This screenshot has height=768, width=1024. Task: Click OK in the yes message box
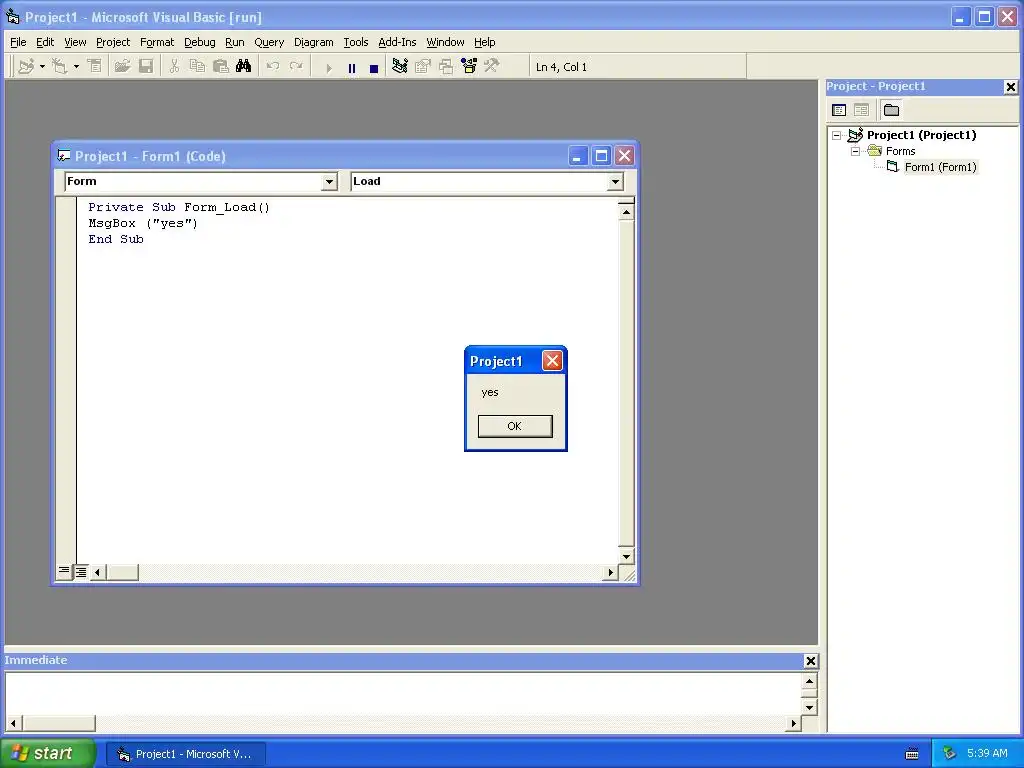click(515, 426)
